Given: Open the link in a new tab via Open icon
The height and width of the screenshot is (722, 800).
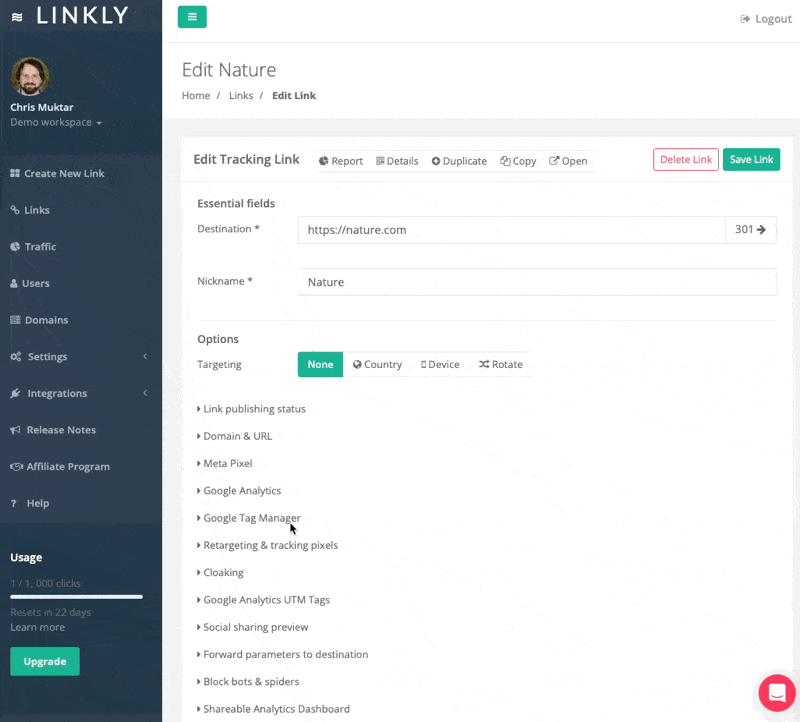Looking at the screenshot, I should point(568,160).
